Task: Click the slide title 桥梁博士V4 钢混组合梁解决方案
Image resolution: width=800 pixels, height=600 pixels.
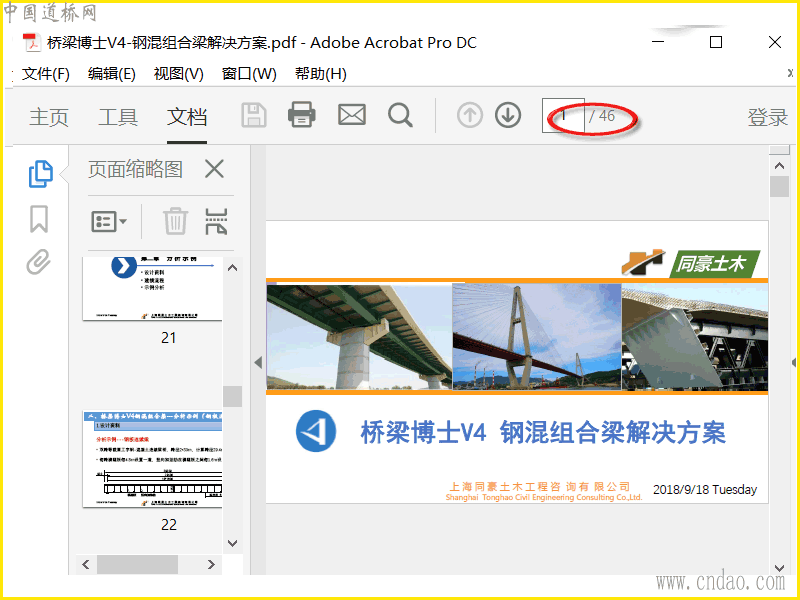Action: [543, 433]
